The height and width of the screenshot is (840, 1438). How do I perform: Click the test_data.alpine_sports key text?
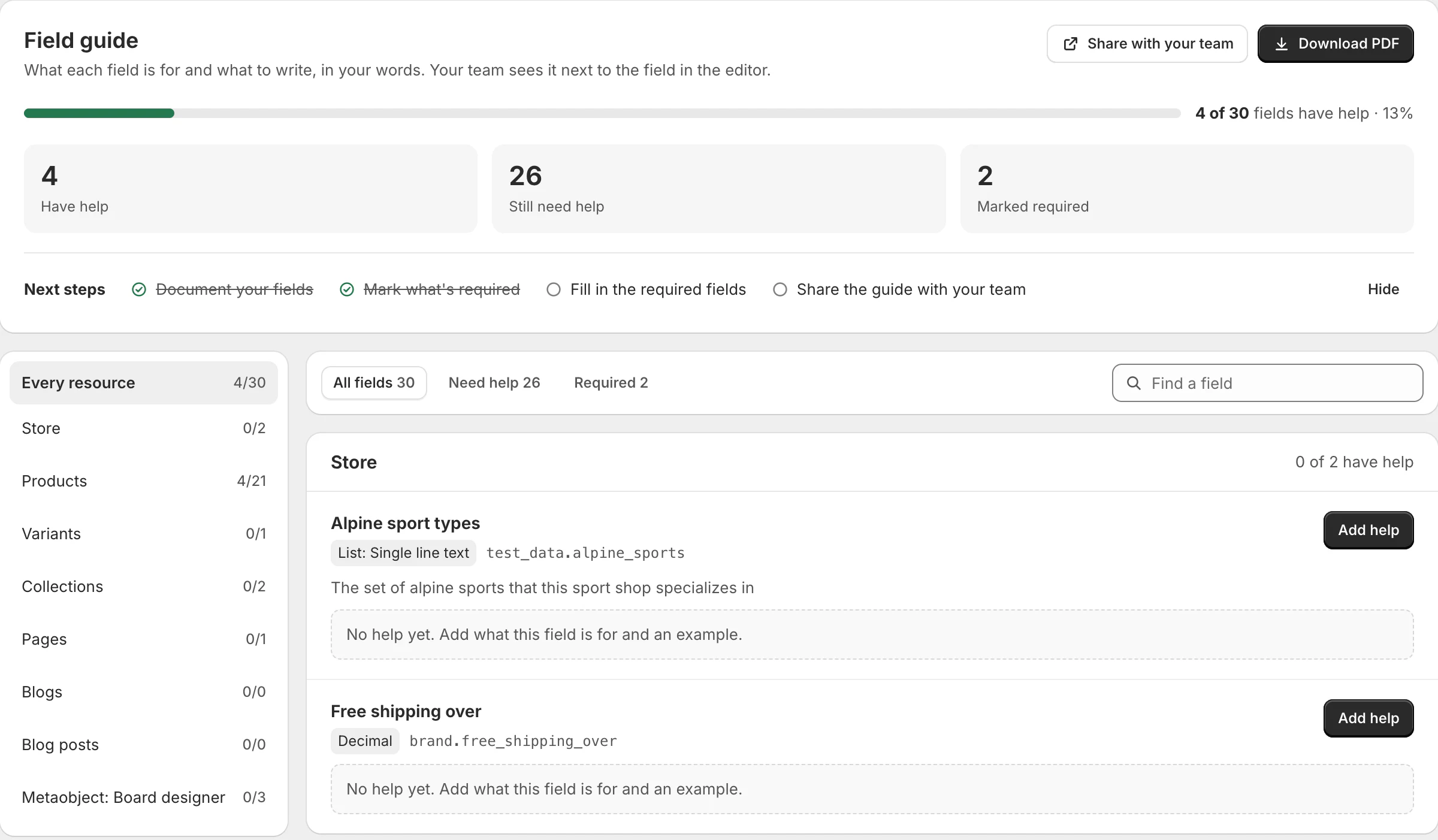[585, 553]
